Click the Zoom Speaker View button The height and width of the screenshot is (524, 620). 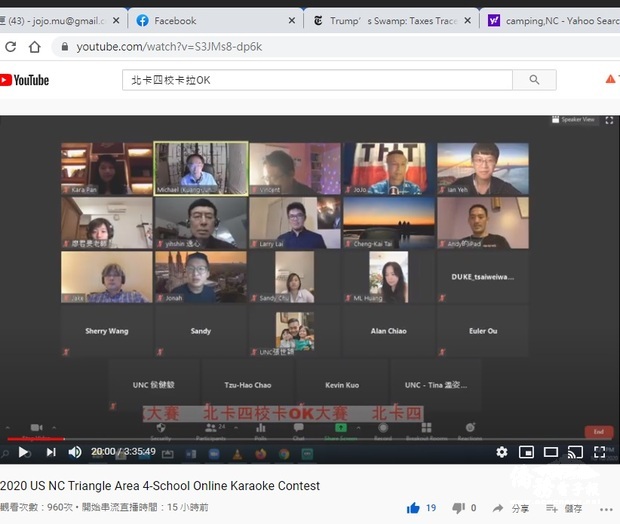coord(573,119)
